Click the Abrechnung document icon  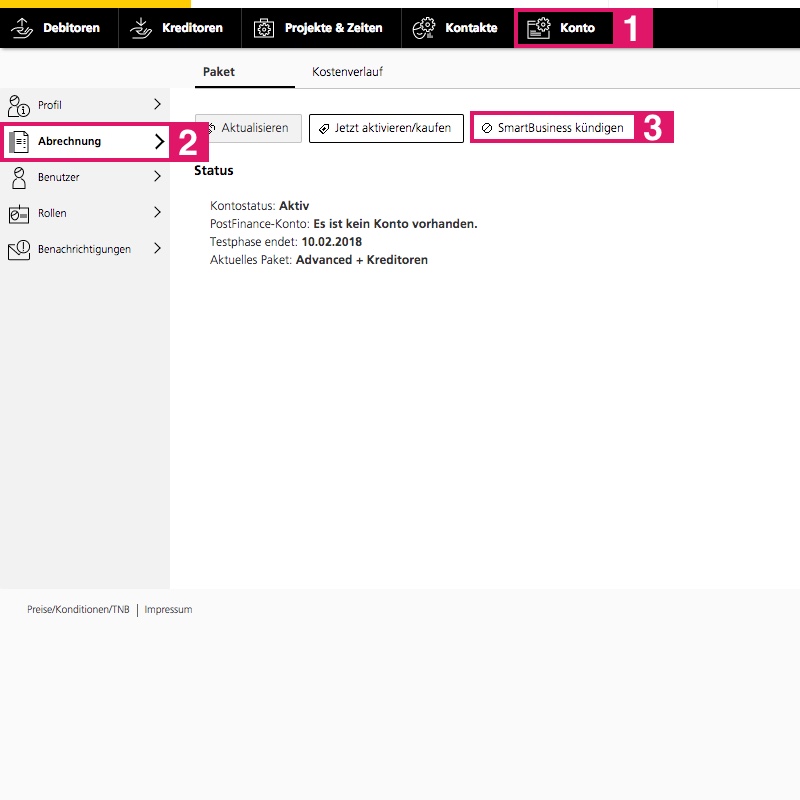[x=19, y=142]
